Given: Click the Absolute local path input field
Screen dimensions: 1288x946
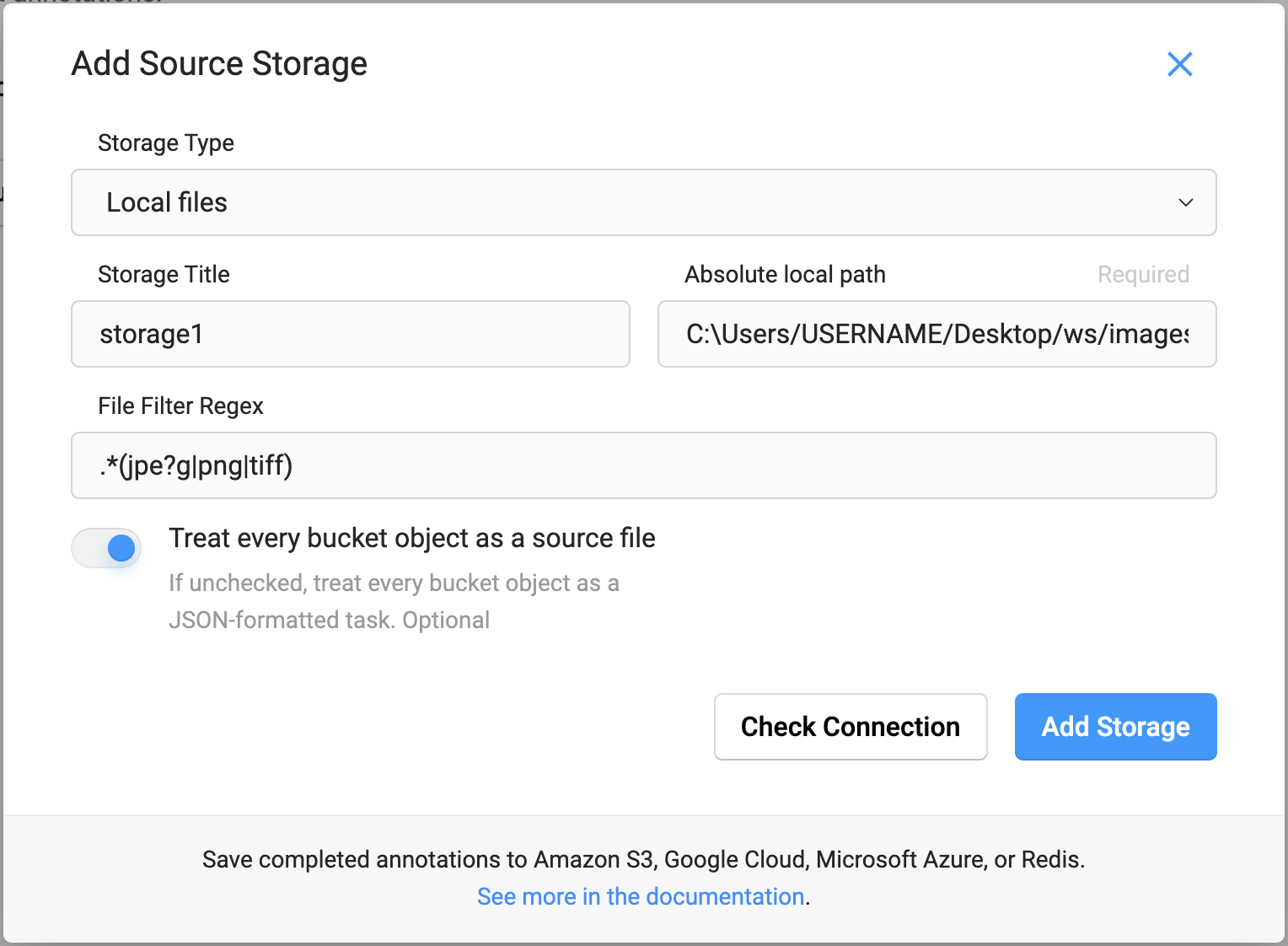Looking at the screenshot, I should 936,334.
